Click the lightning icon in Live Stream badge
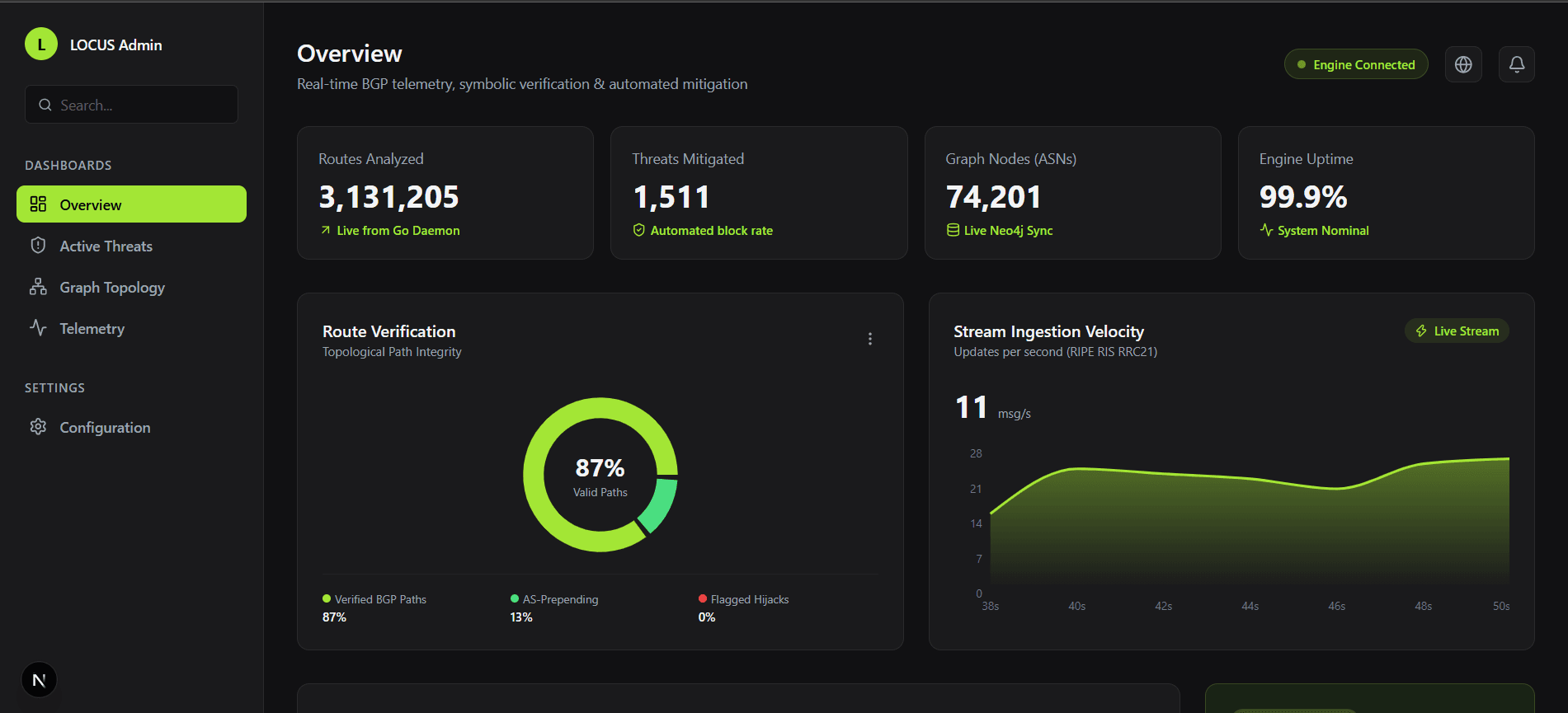The width and height of the screenshot is (1568, 713). (x=1421, y=331)
